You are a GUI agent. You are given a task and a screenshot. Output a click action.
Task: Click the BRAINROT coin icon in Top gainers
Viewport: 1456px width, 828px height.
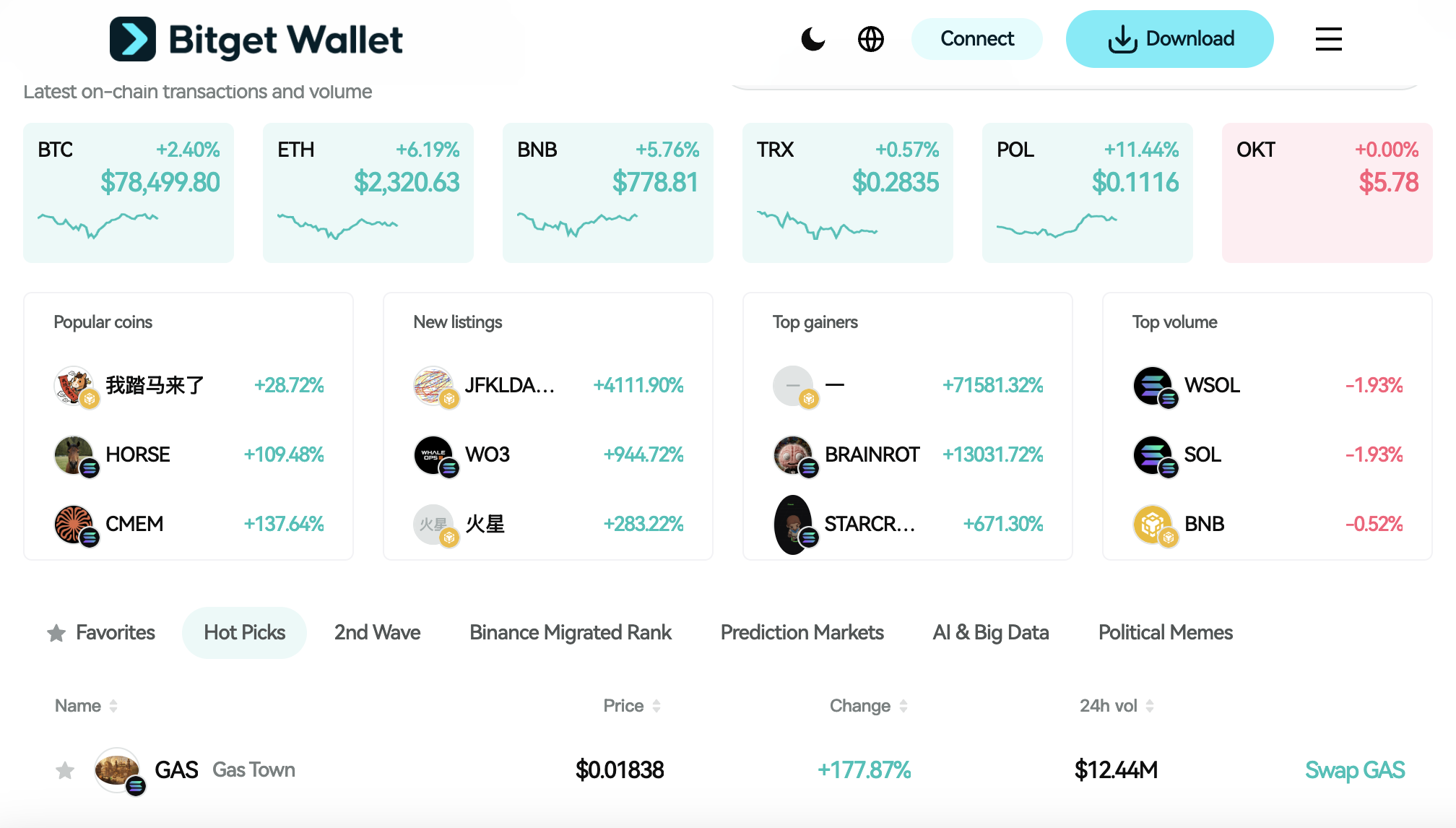coord(794,455)
